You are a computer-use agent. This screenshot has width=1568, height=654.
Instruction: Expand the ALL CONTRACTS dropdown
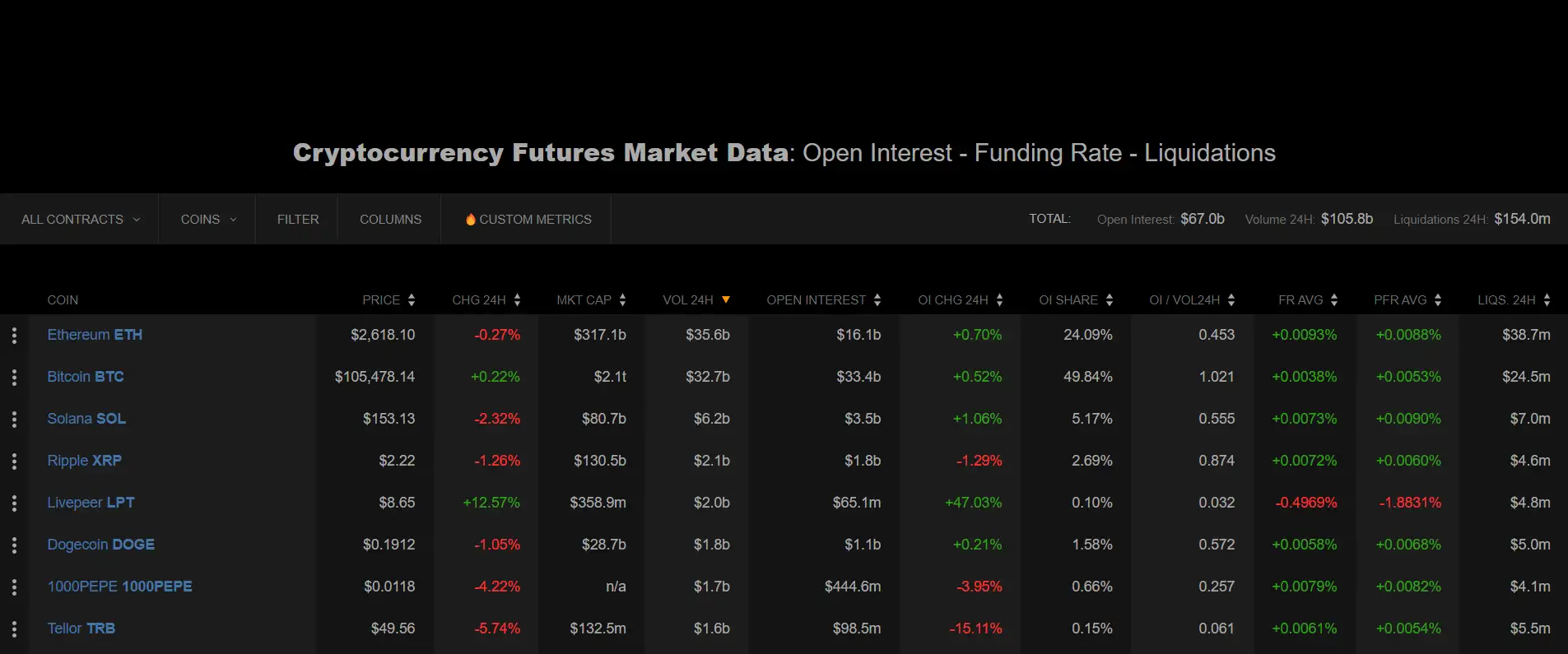coord(80,220)
